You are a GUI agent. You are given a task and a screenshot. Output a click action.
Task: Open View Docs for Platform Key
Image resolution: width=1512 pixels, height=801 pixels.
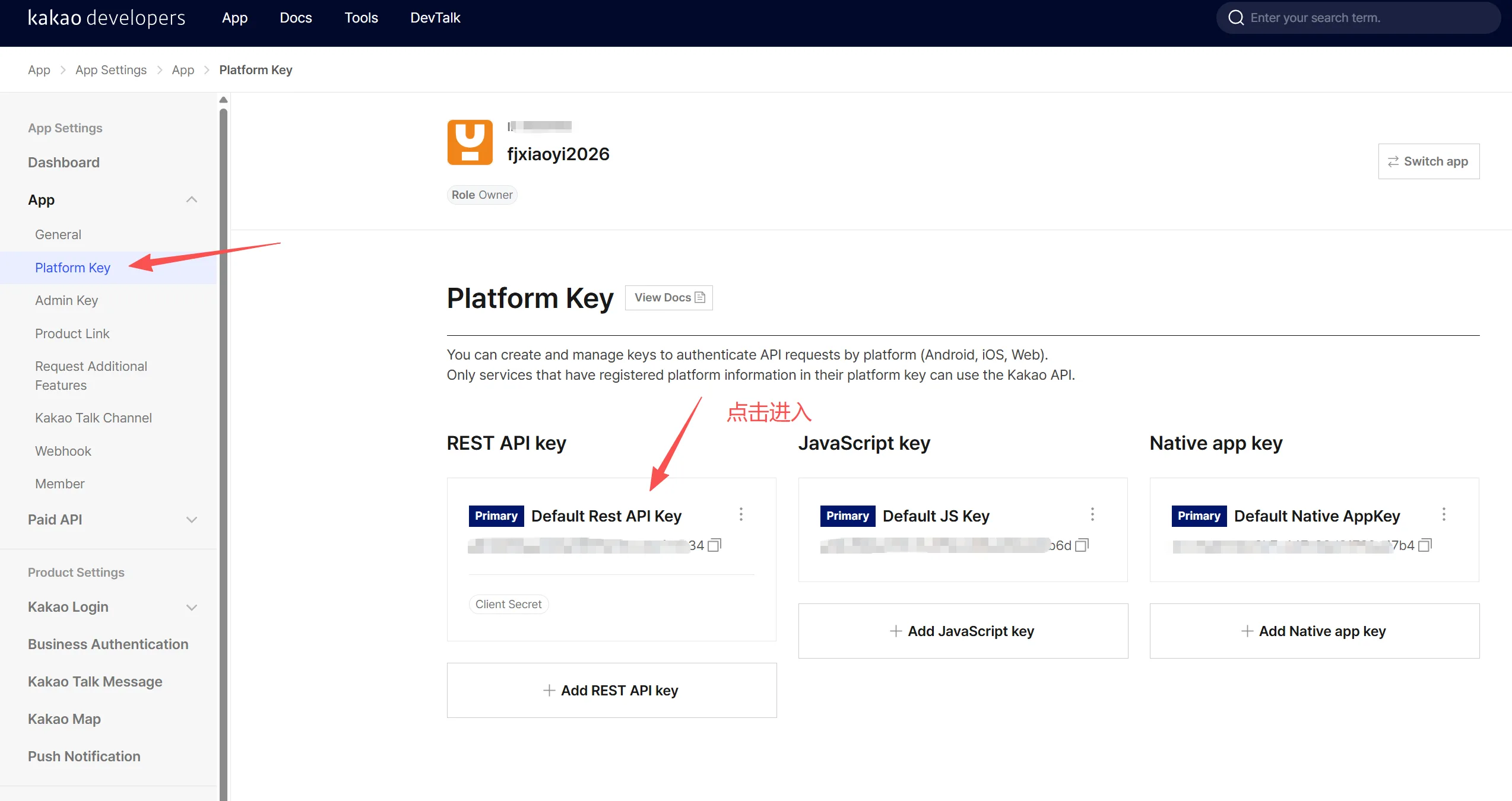(x=668, y=298)
